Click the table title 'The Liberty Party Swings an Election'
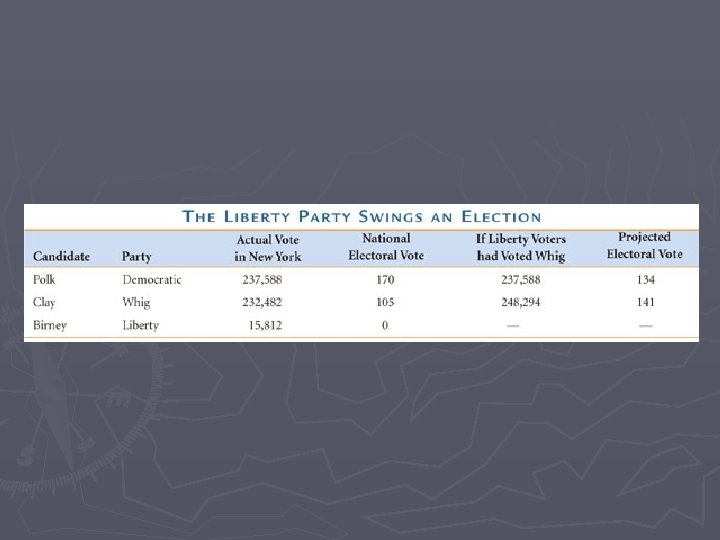 click(x=361, y=216)
